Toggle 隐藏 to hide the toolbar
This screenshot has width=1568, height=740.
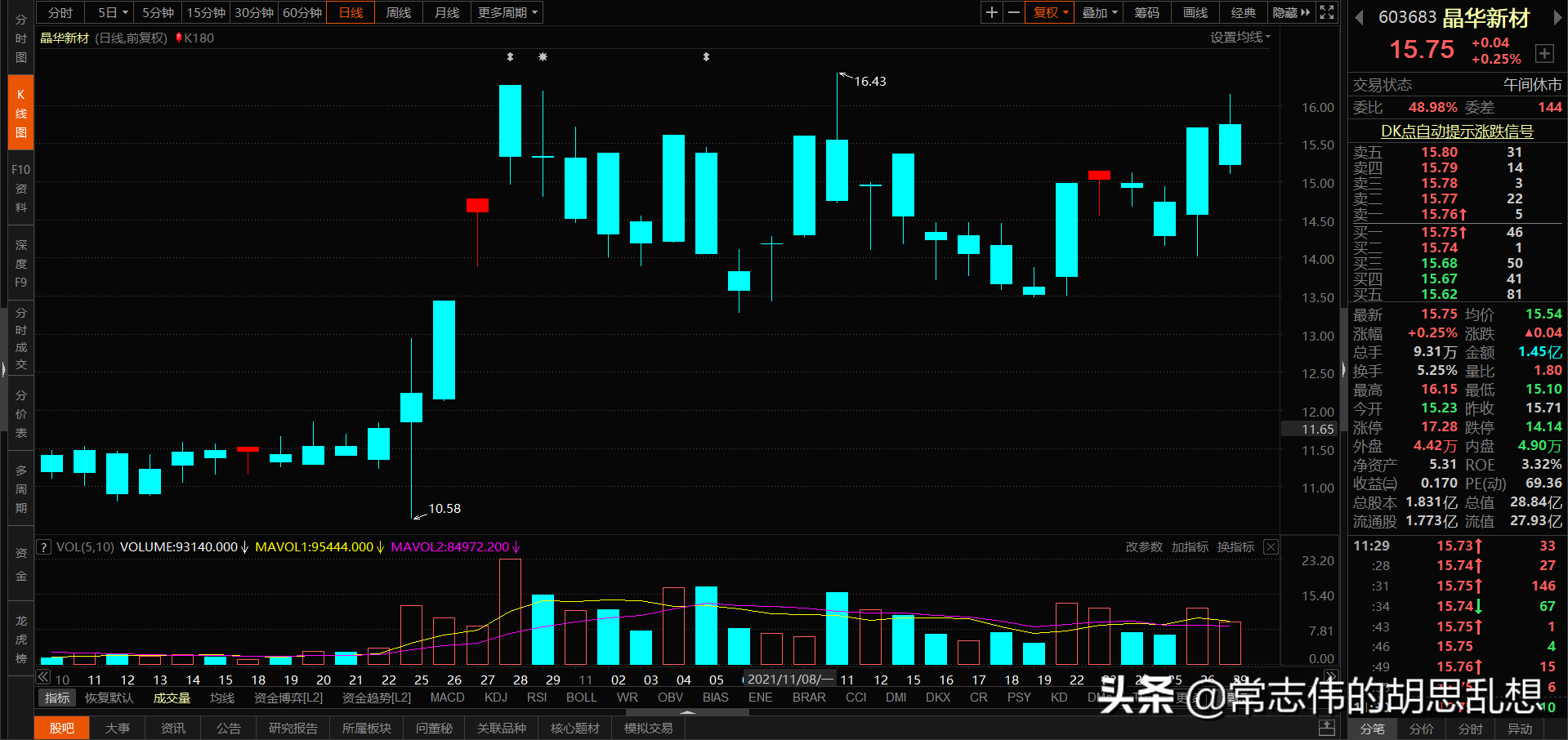[1284, 12]
